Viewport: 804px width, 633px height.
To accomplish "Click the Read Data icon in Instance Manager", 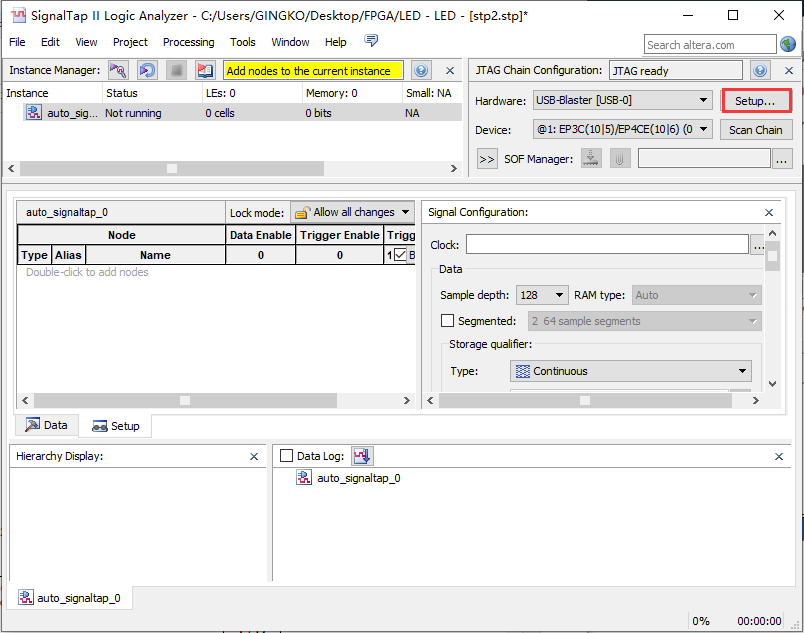I will (205, 71).
